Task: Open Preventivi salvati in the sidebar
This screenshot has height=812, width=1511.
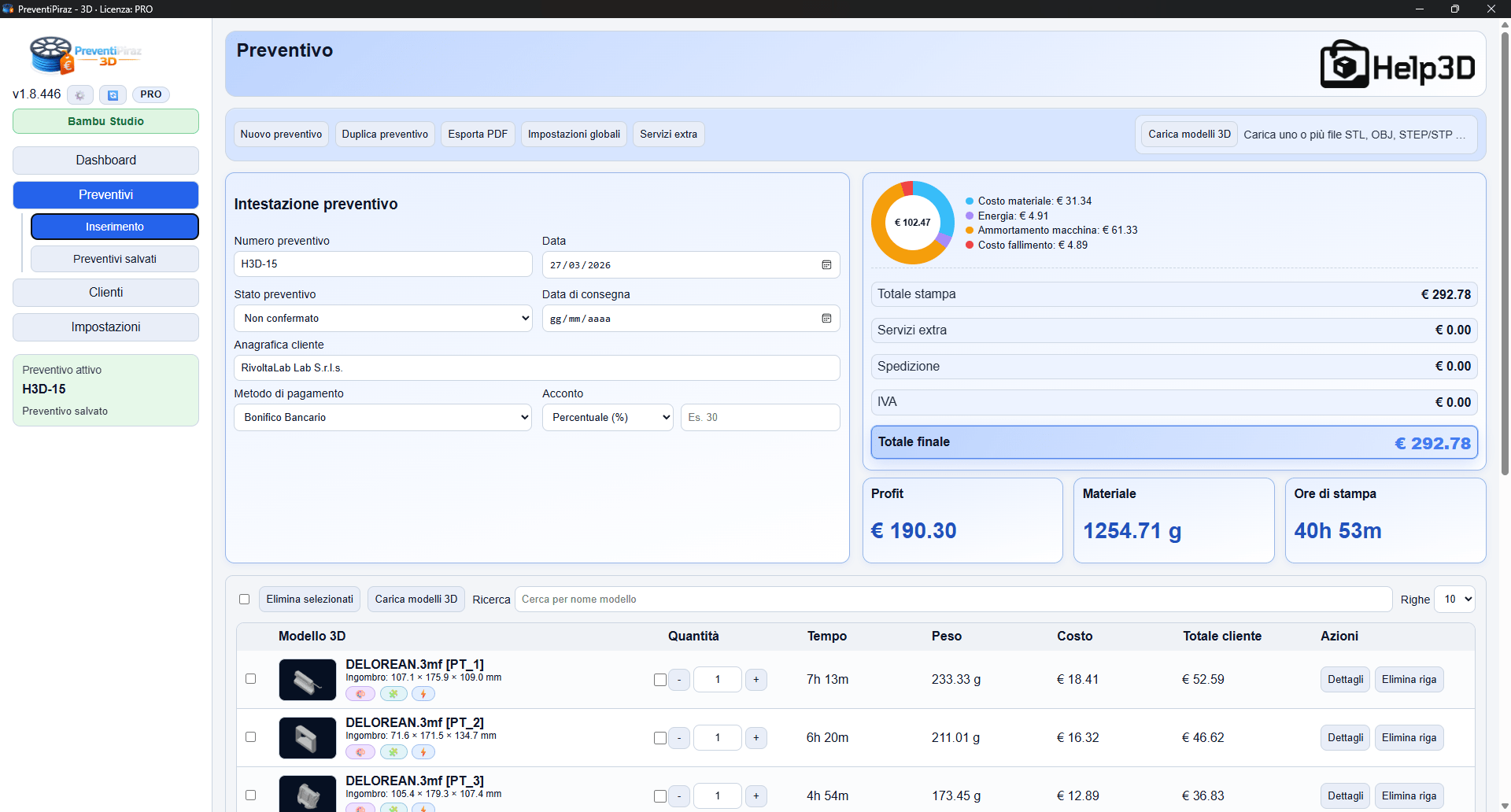Action: coord(114,259)
